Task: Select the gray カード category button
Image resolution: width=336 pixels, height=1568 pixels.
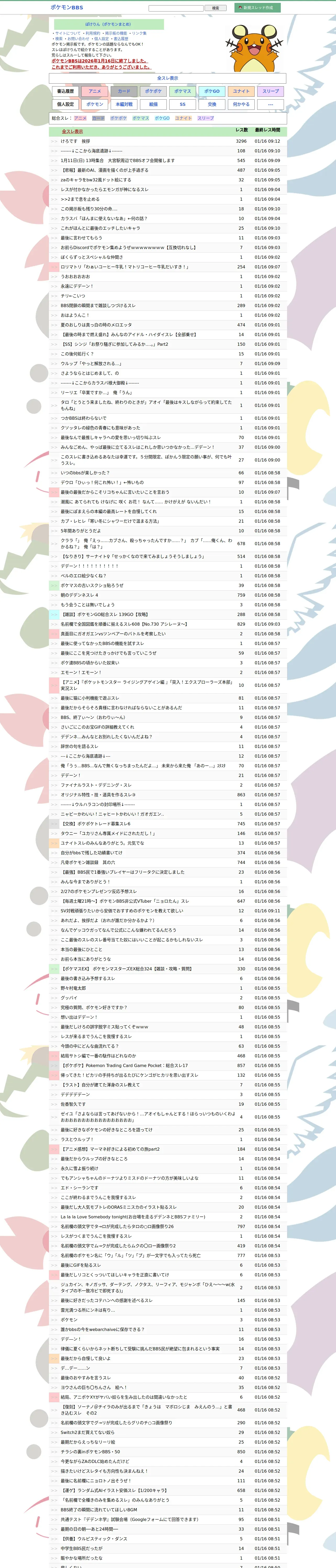Action: (x=124, y=91)
